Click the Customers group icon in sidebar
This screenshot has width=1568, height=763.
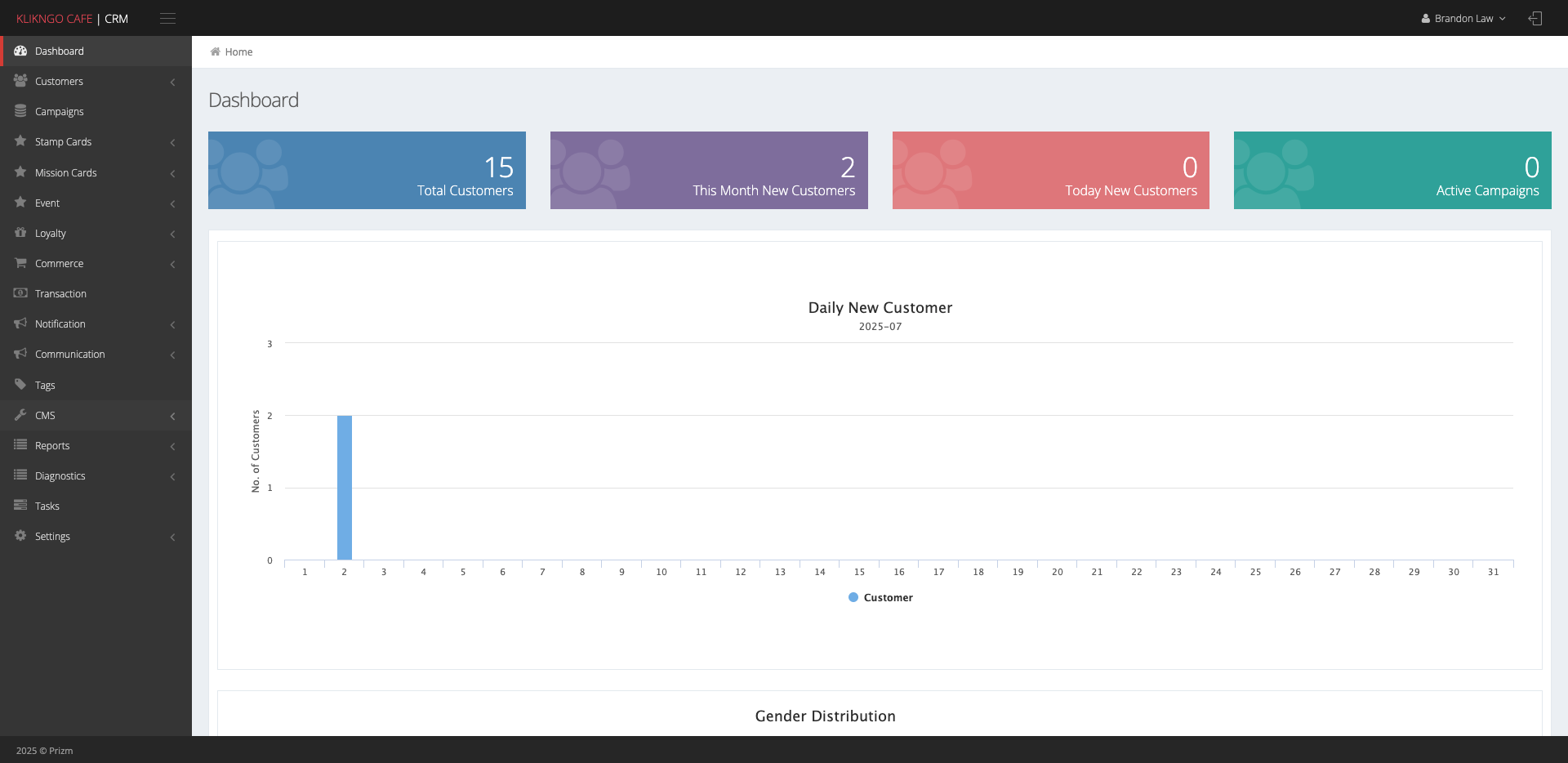[x=20, y=81]
